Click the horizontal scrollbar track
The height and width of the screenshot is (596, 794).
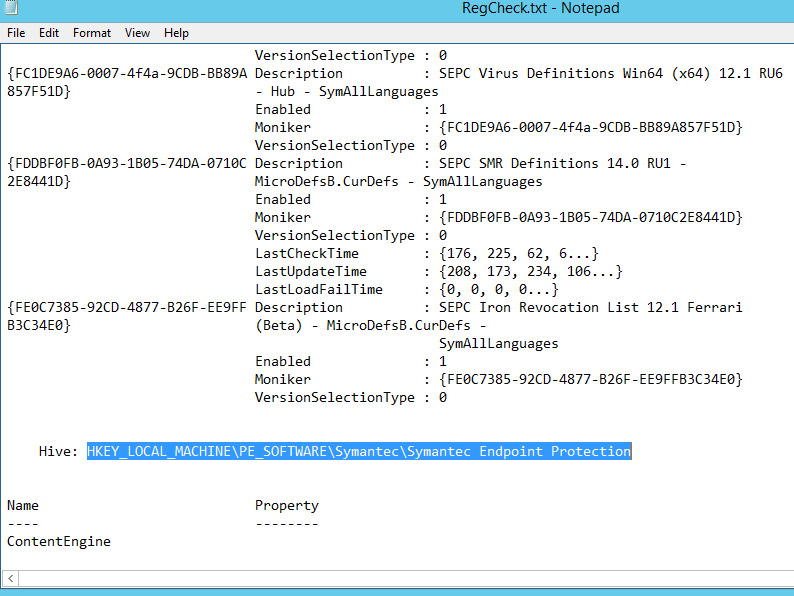400,578
